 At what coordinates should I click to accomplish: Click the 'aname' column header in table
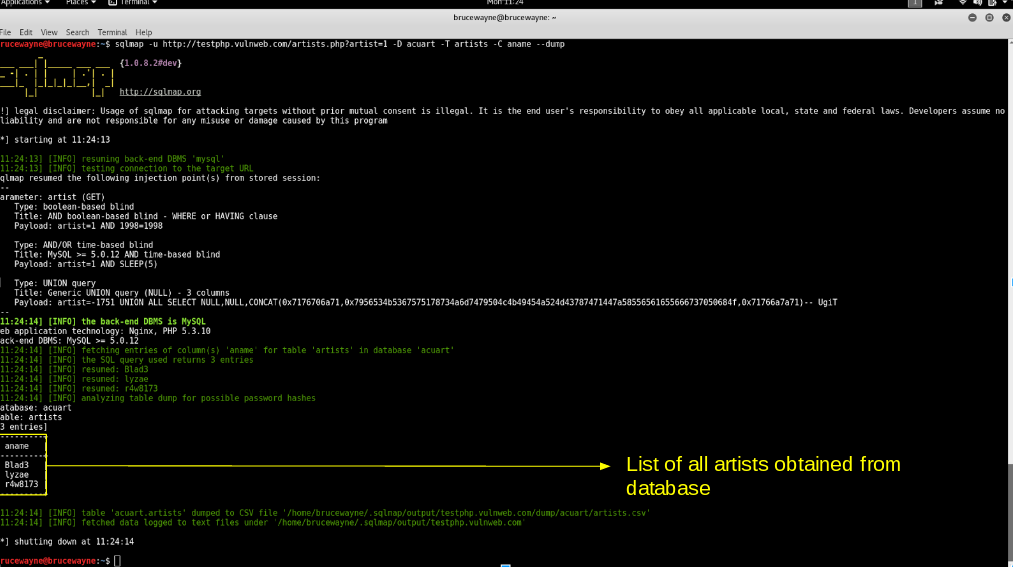[17, 446]
